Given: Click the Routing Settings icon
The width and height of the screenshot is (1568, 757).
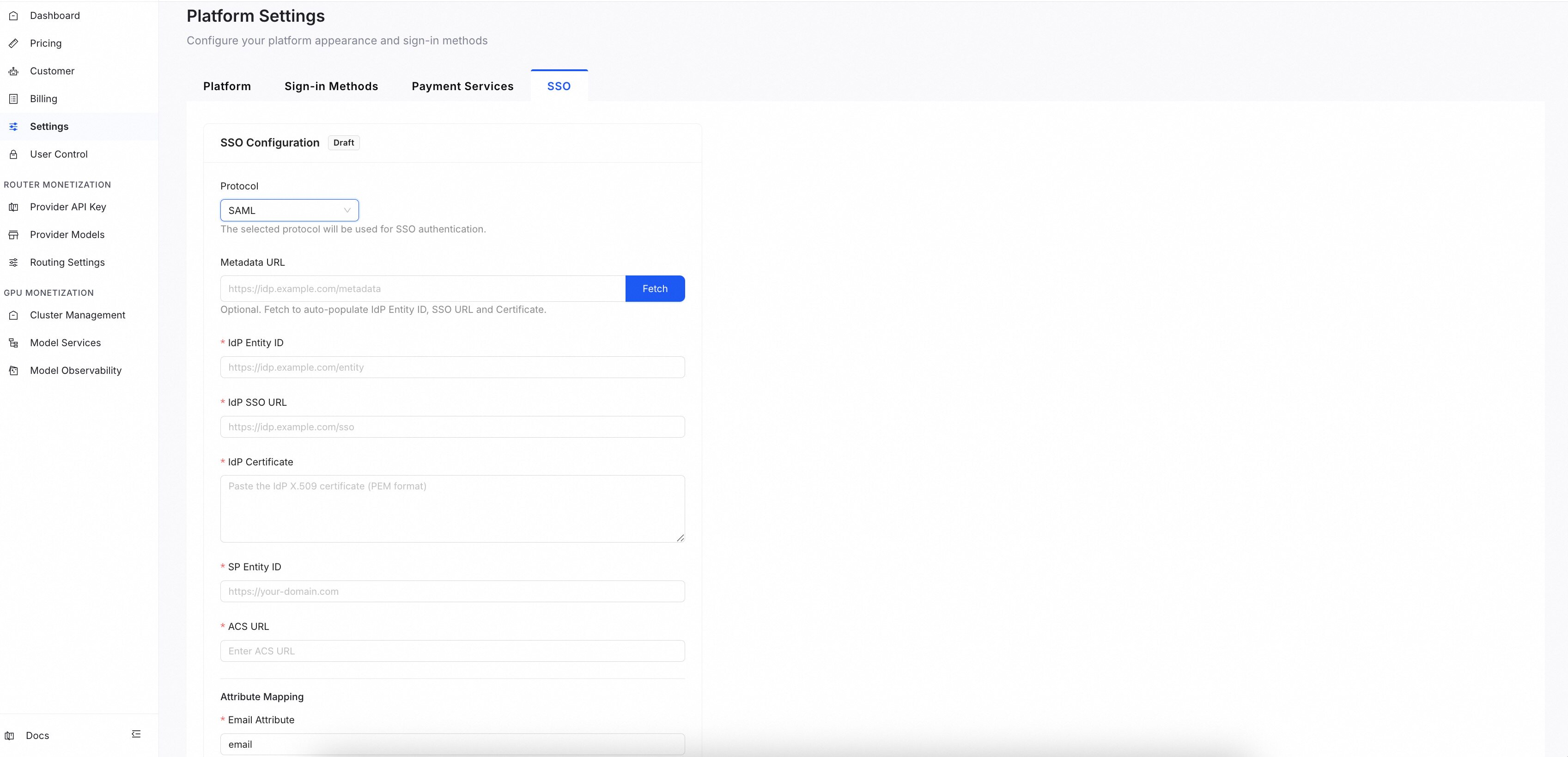Looking at the screenshot, I should (x=13, y=263).
